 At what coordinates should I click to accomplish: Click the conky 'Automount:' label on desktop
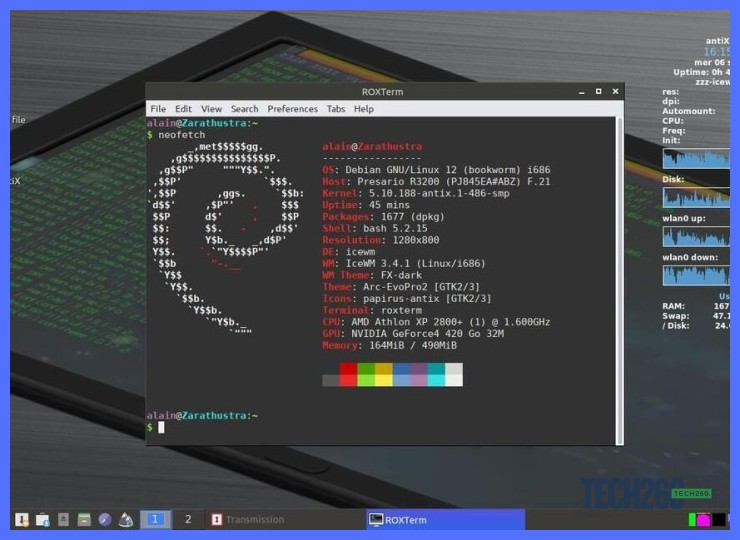pyautogui.click(x=689, y=111)
